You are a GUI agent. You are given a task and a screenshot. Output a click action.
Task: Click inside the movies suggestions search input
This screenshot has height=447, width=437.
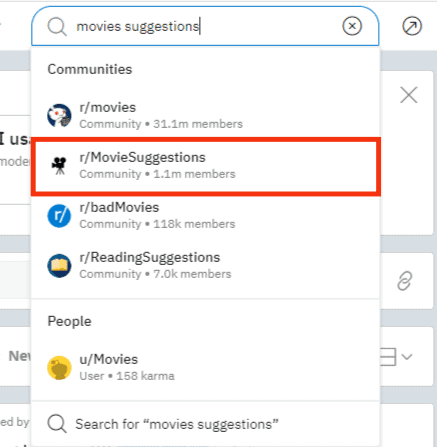pyautogui.click(x=205, y=26)
